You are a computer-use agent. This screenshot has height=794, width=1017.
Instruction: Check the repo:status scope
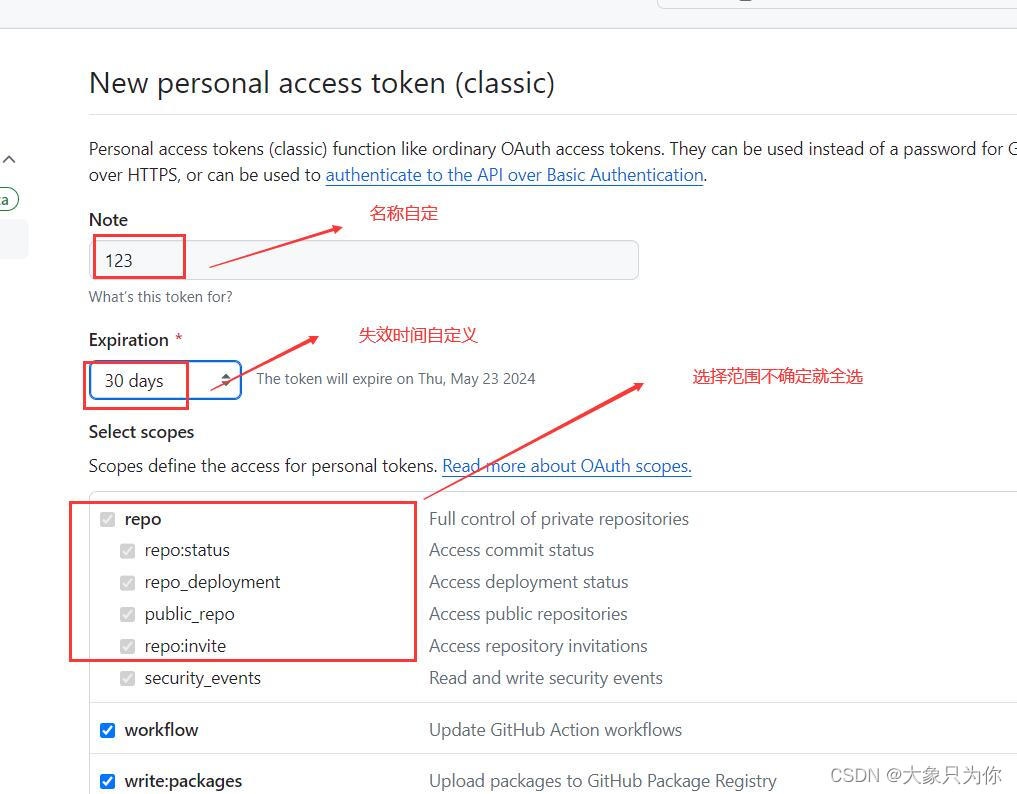pyautogui.click(x=127, y=550)
